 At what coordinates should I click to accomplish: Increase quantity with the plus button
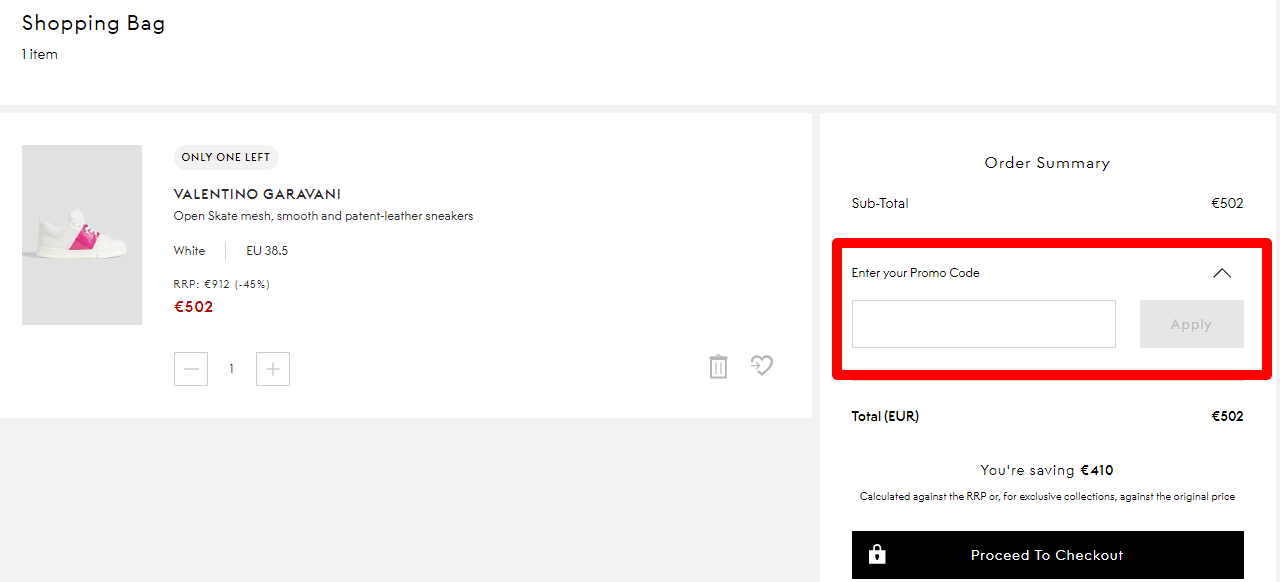tap(273, 369)
